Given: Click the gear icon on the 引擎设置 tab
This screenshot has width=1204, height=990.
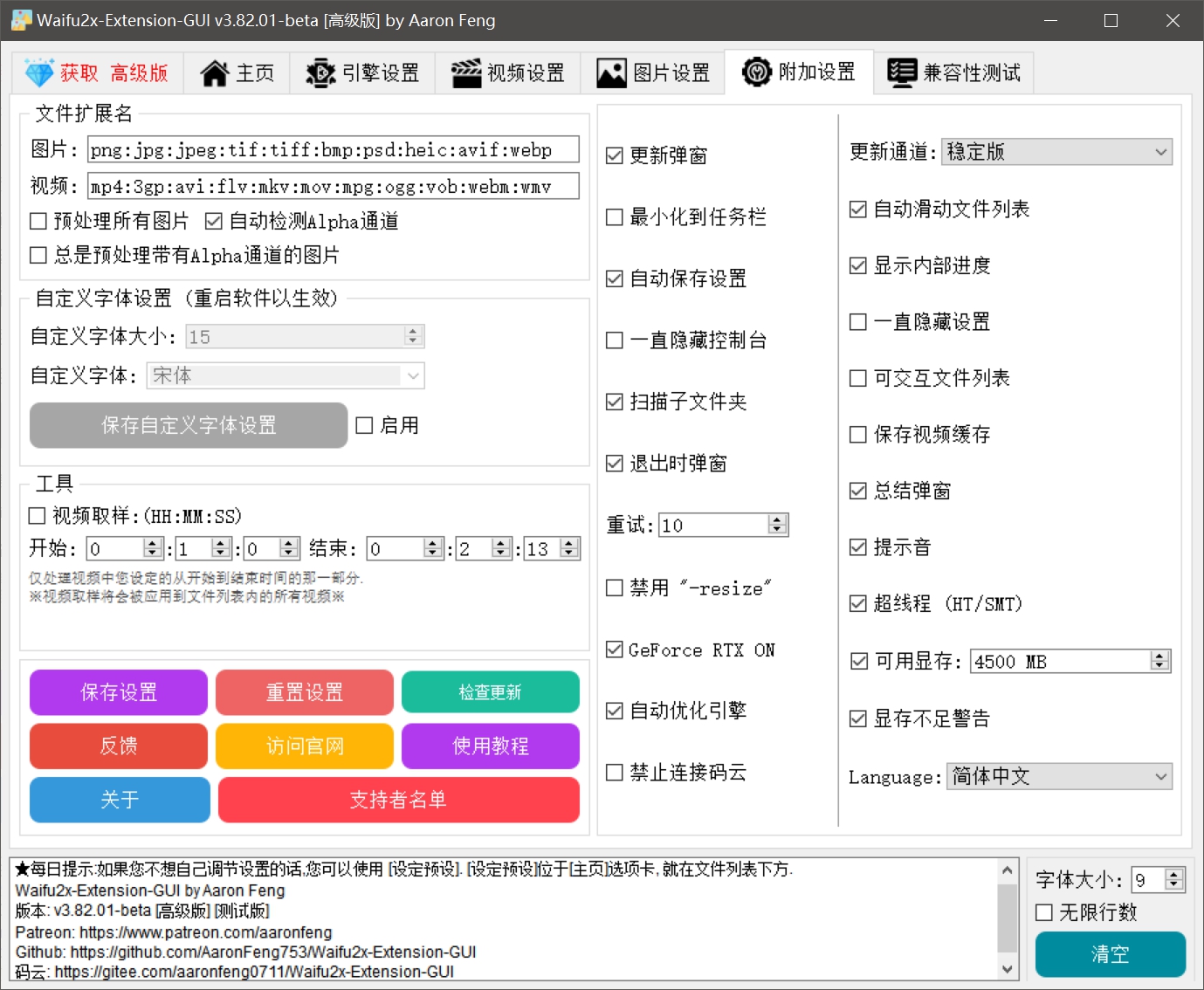Looking at the screenshot, I should (x=320, y=73).
